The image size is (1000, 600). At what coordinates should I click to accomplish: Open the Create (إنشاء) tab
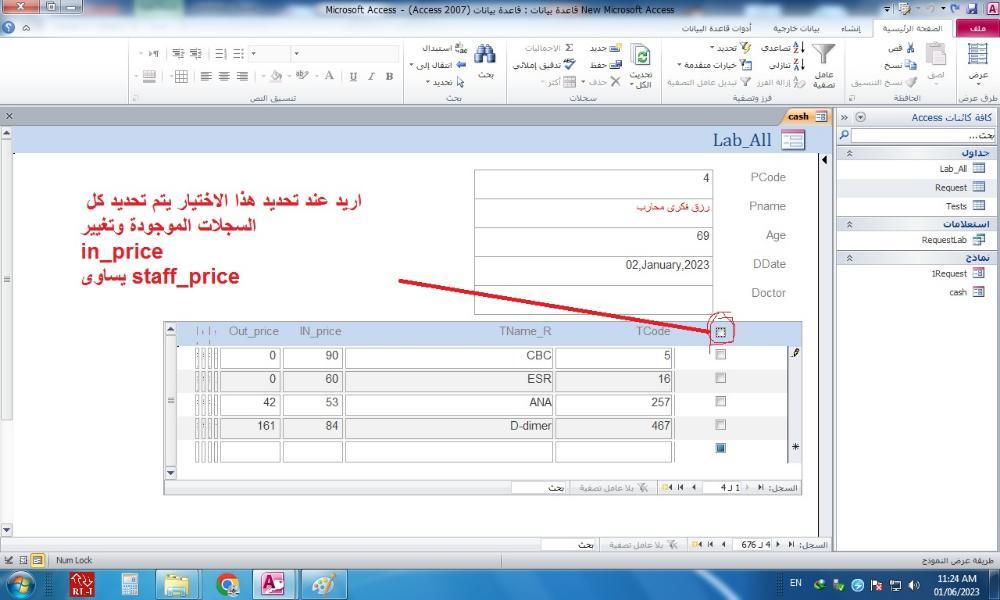(x=851, y=29)
